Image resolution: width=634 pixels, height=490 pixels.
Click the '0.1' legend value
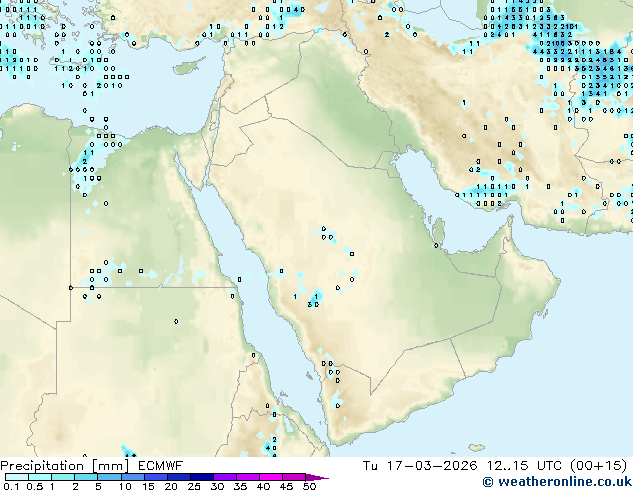pyautogui.click(x=11, y=486)
